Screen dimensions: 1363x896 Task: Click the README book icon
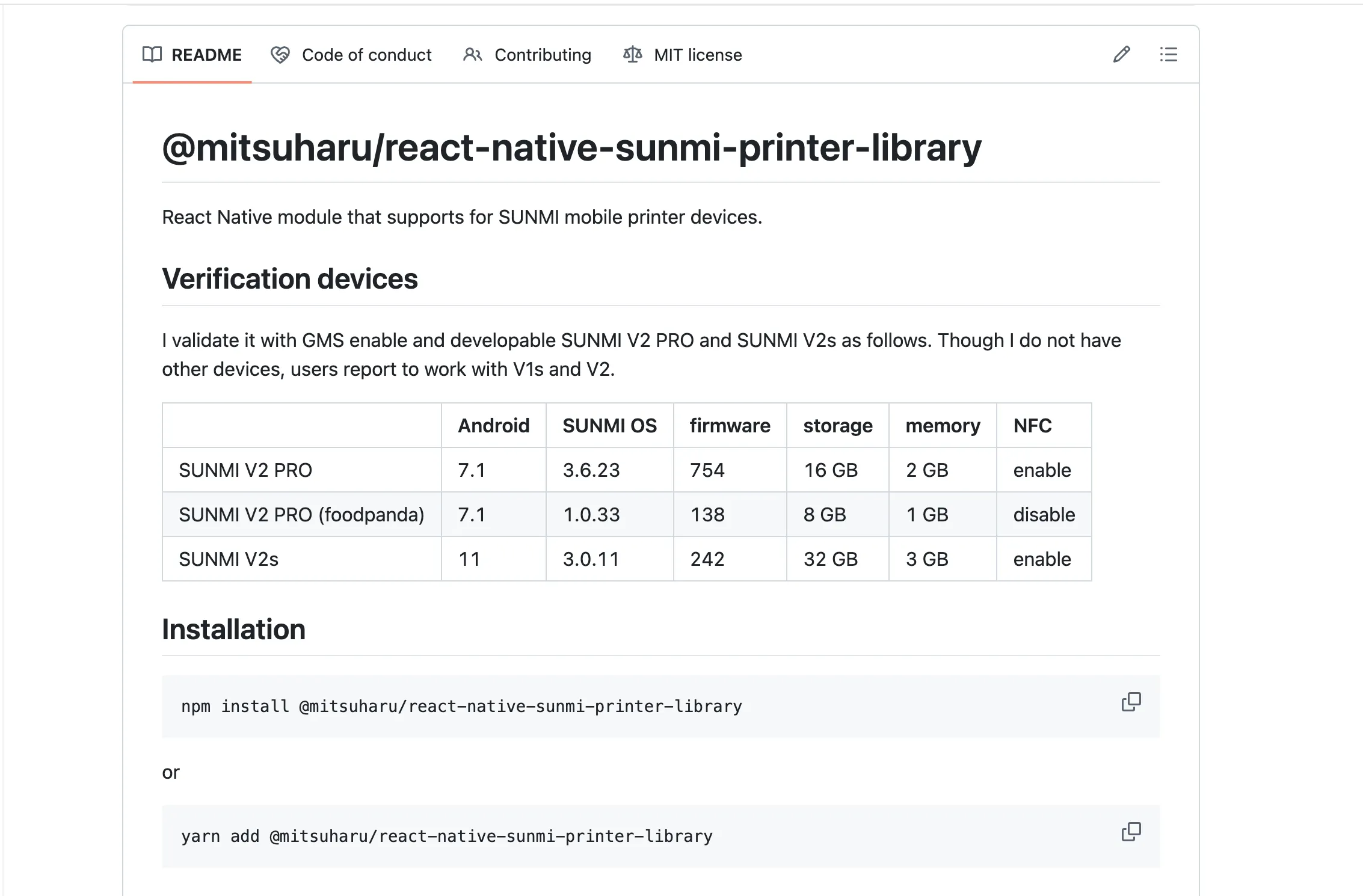[x=152, y=55]
